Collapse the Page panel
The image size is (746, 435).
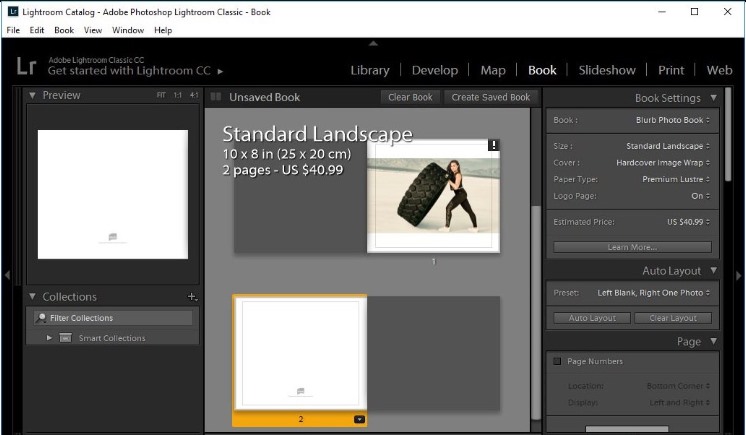(x=714, y=341)
